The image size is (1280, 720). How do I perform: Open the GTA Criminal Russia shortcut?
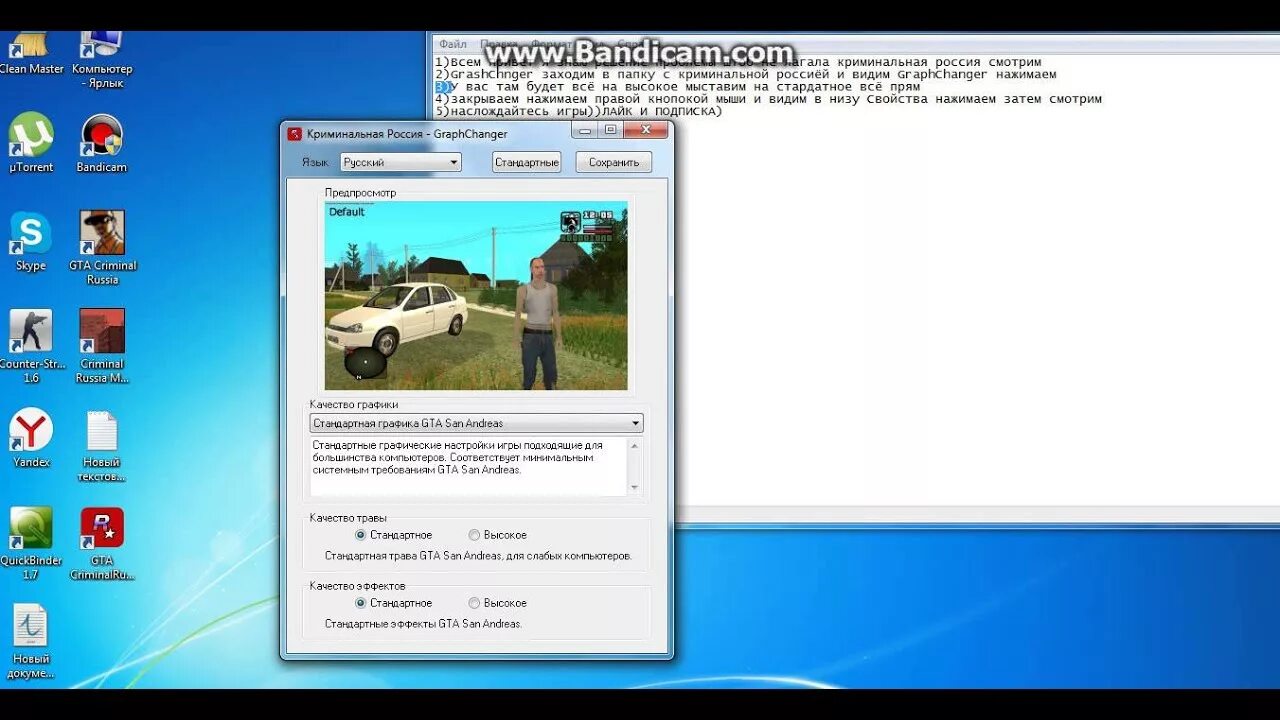pyautogui.click(x=102, y=248)
